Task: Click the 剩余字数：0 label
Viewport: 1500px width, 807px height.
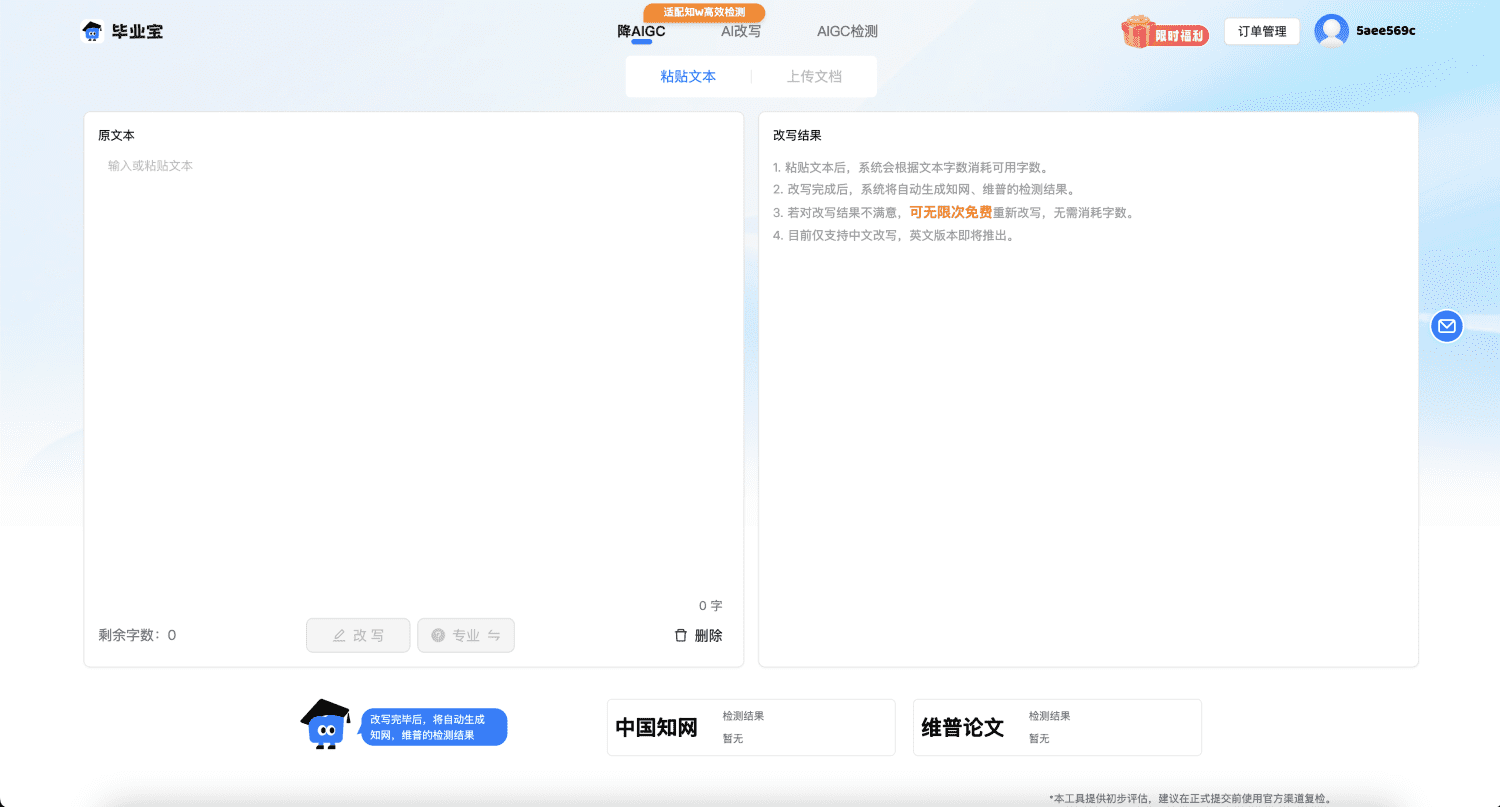Action: tap(137, 635)
